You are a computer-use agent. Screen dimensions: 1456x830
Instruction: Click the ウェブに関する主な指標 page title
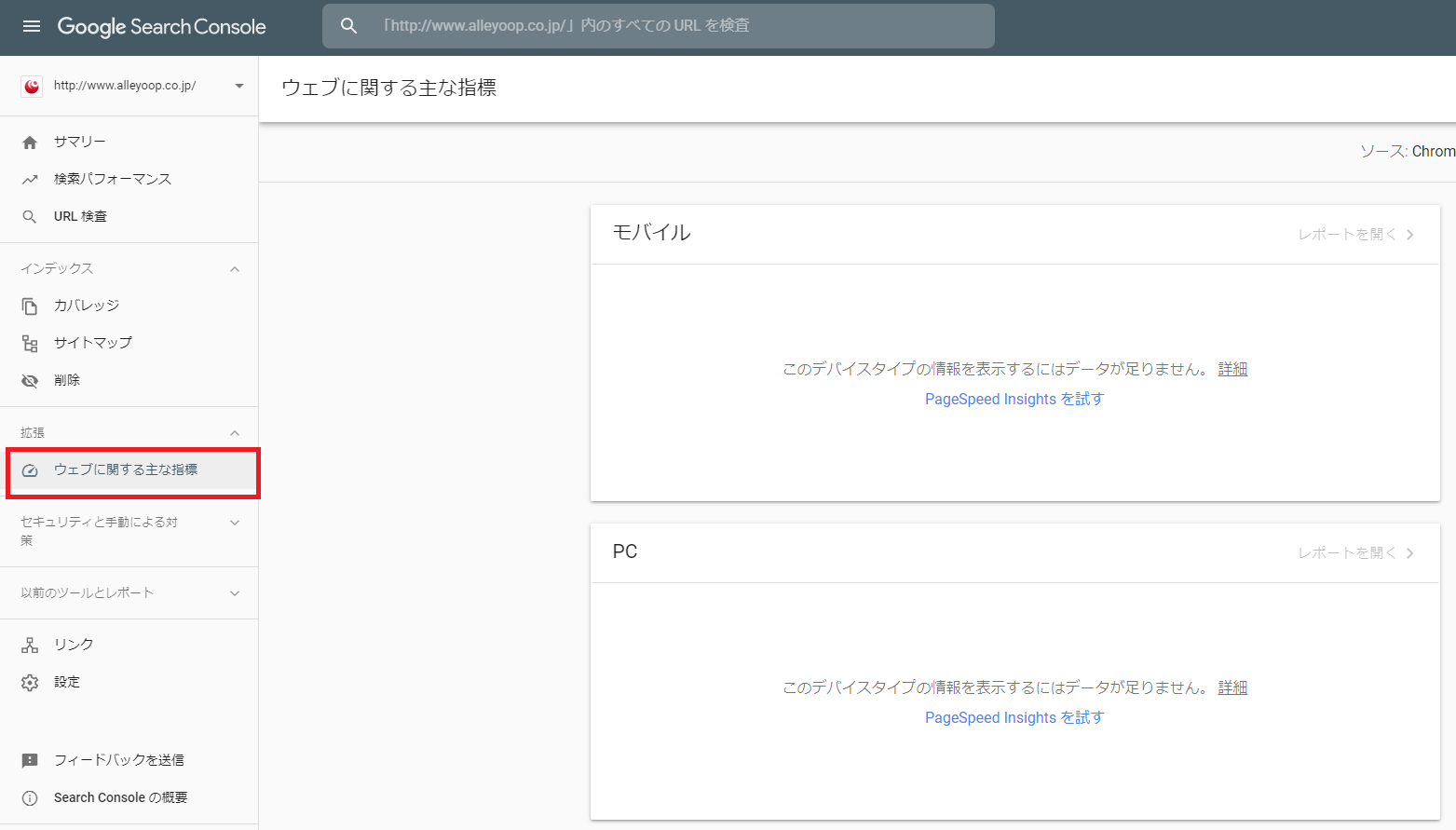pyautogui.click(x=389, y=88)
